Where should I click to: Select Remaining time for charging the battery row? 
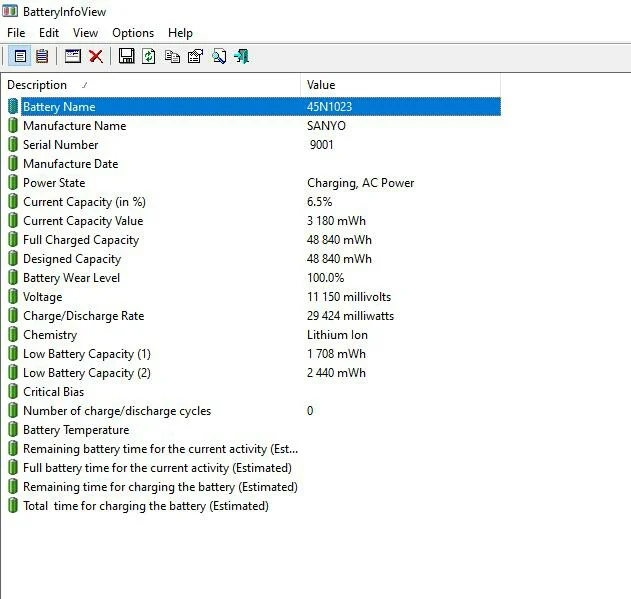pos(254,487)
